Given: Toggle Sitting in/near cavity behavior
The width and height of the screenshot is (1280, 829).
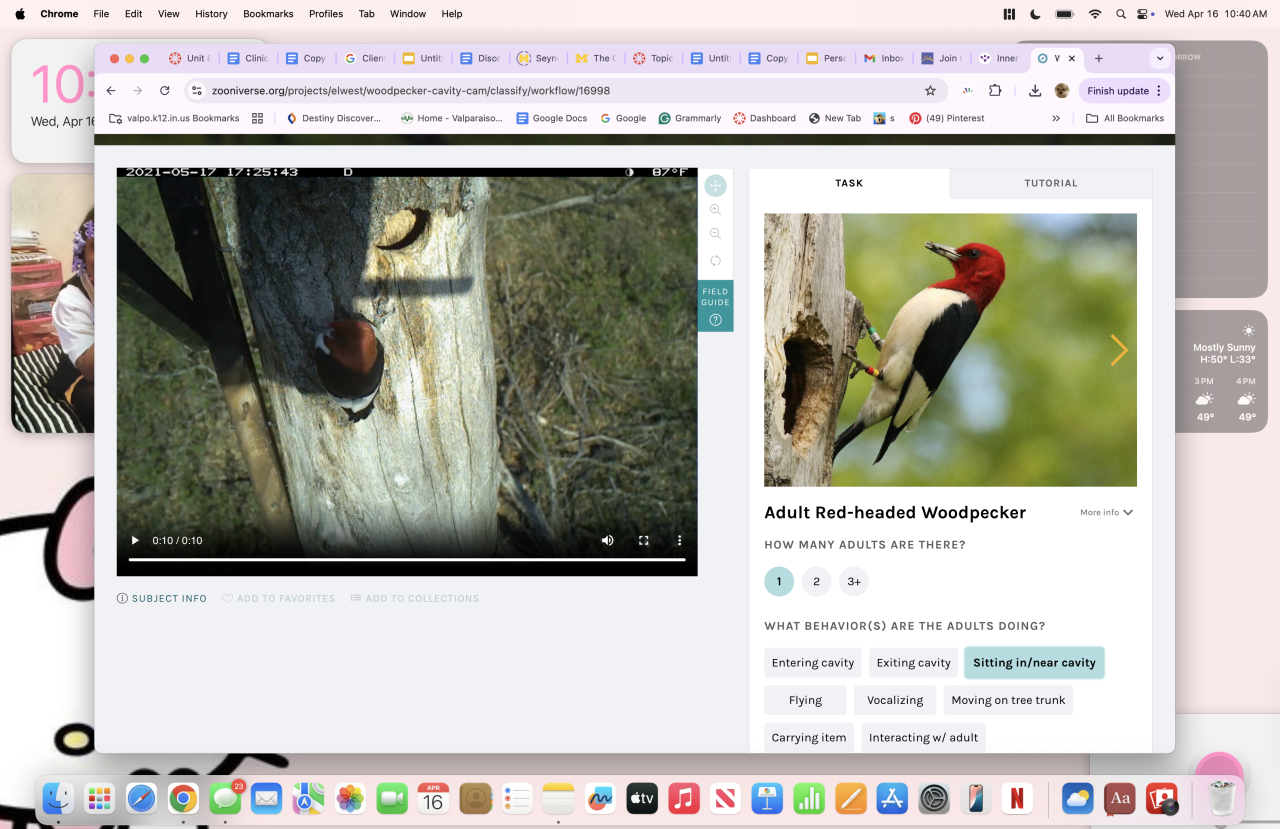Looking at the screenshot, I should click(1034, 662).
